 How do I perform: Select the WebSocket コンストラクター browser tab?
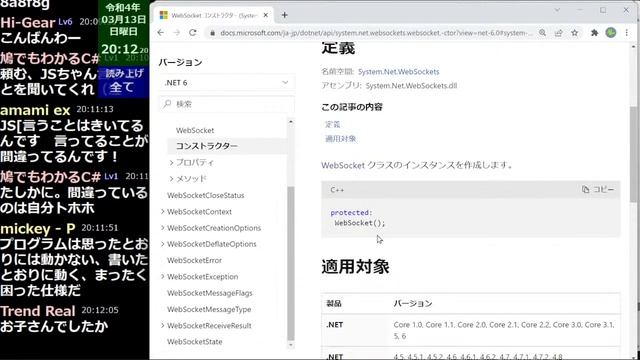[x=214, y=16]
